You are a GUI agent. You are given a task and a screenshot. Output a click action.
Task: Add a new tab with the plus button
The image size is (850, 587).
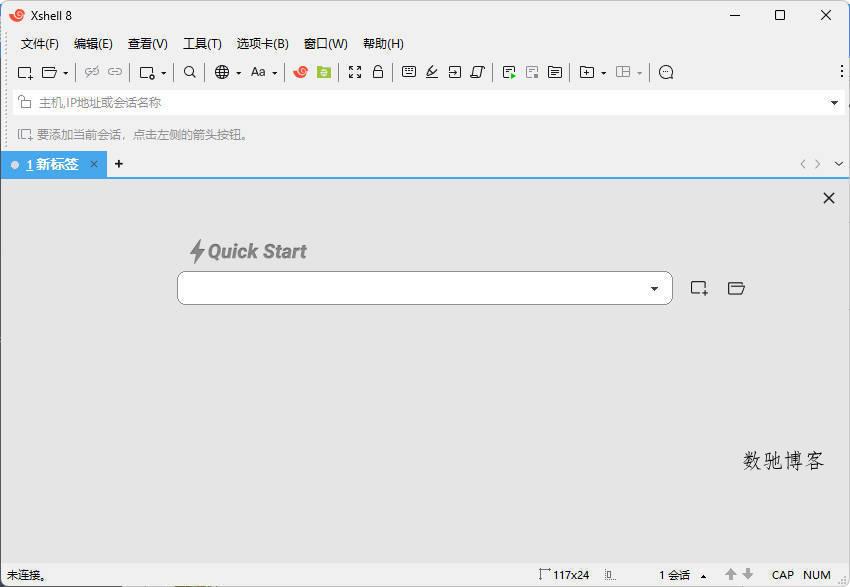[x=119, y=164]
